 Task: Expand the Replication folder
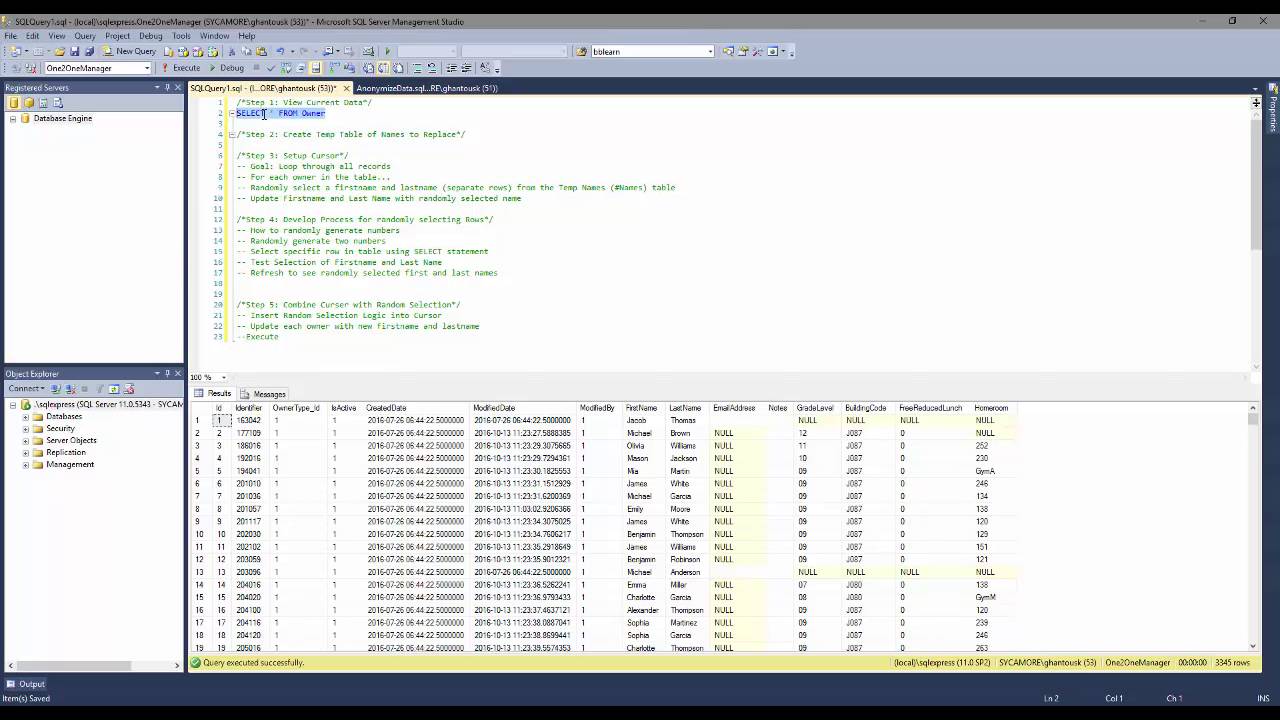26,452
